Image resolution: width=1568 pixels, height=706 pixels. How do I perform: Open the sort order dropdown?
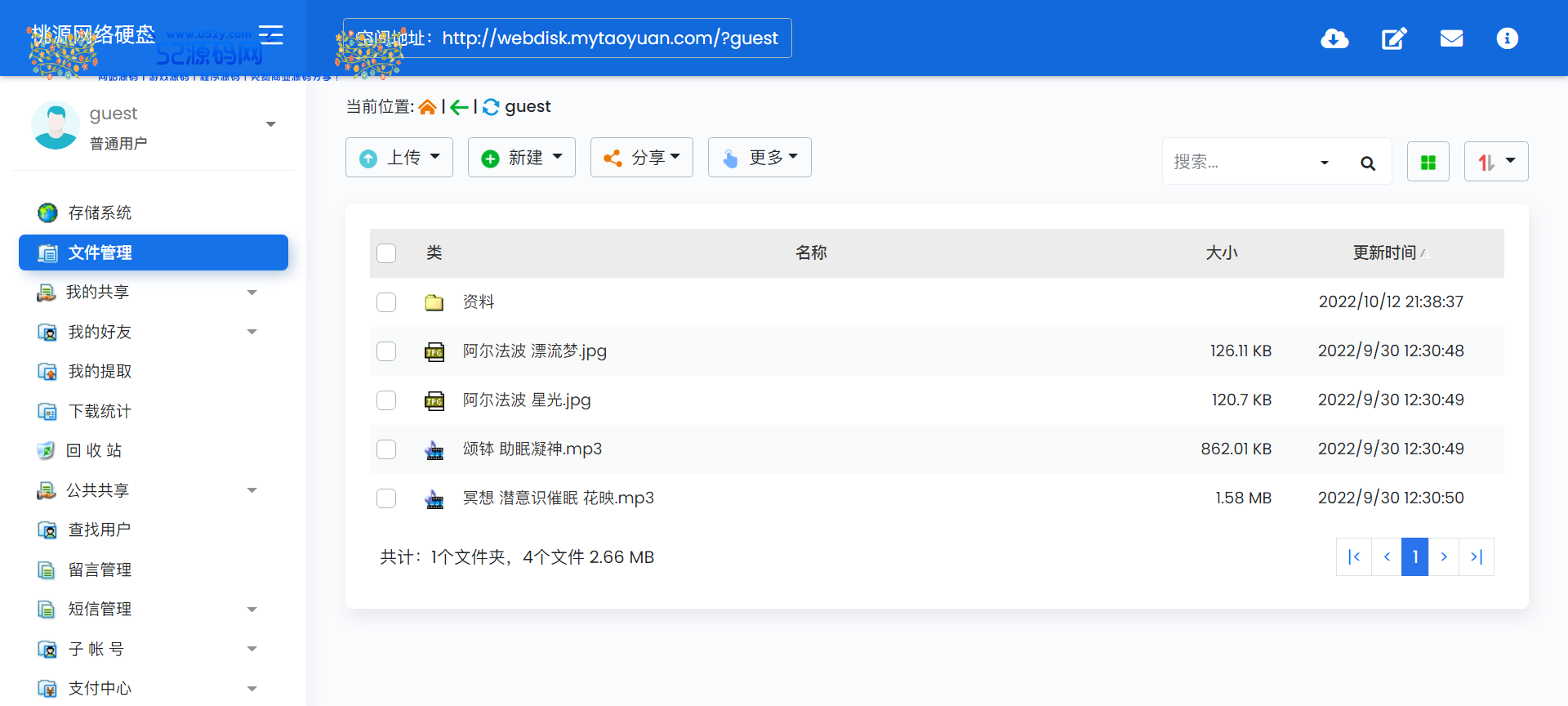[x=1495, y=162]
